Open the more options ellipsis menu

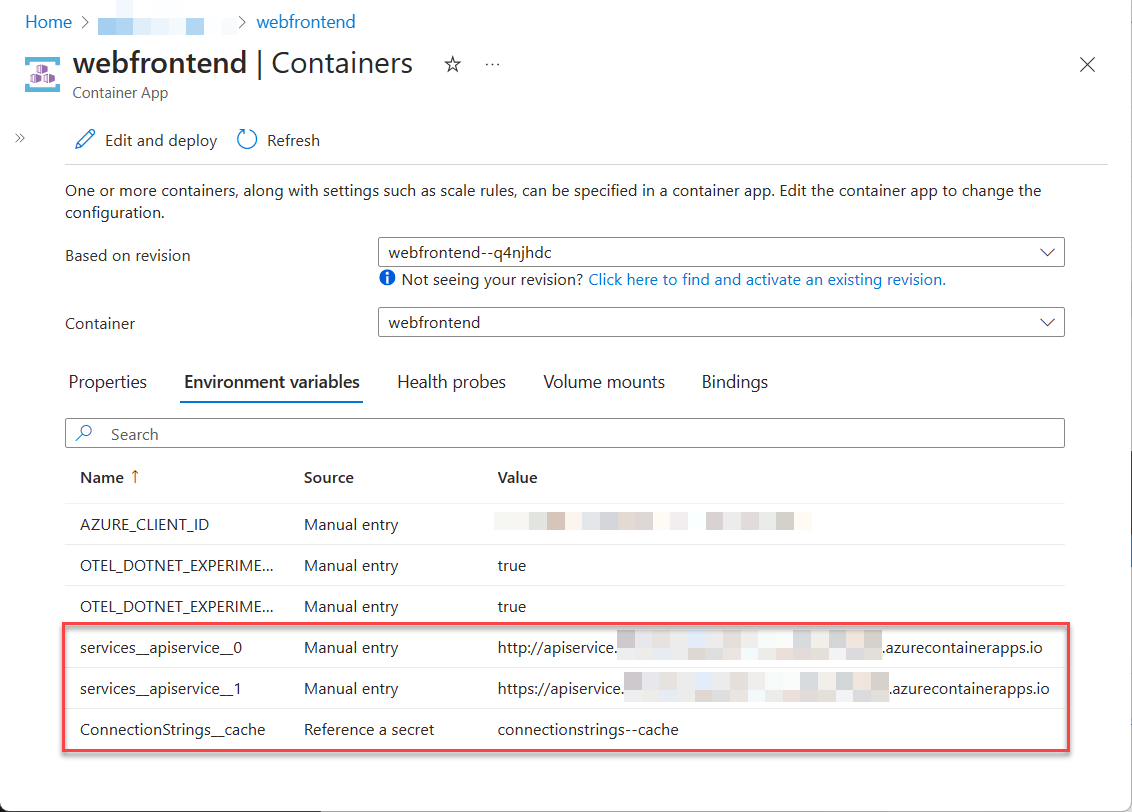(492, 64)
